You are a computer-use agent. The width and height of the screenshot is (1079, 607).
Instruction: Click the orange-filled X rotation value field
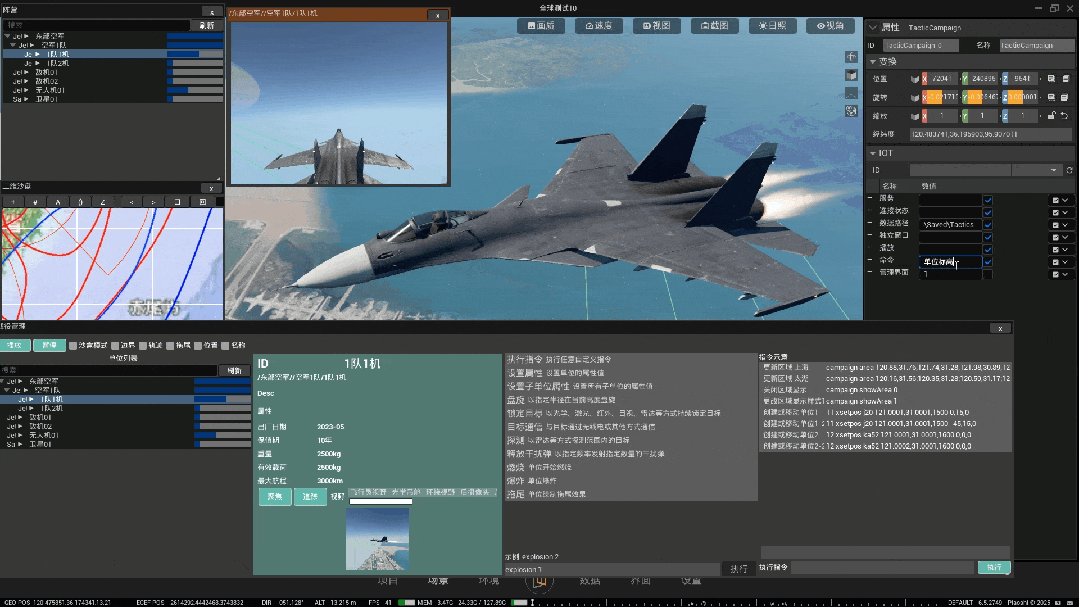941,97
